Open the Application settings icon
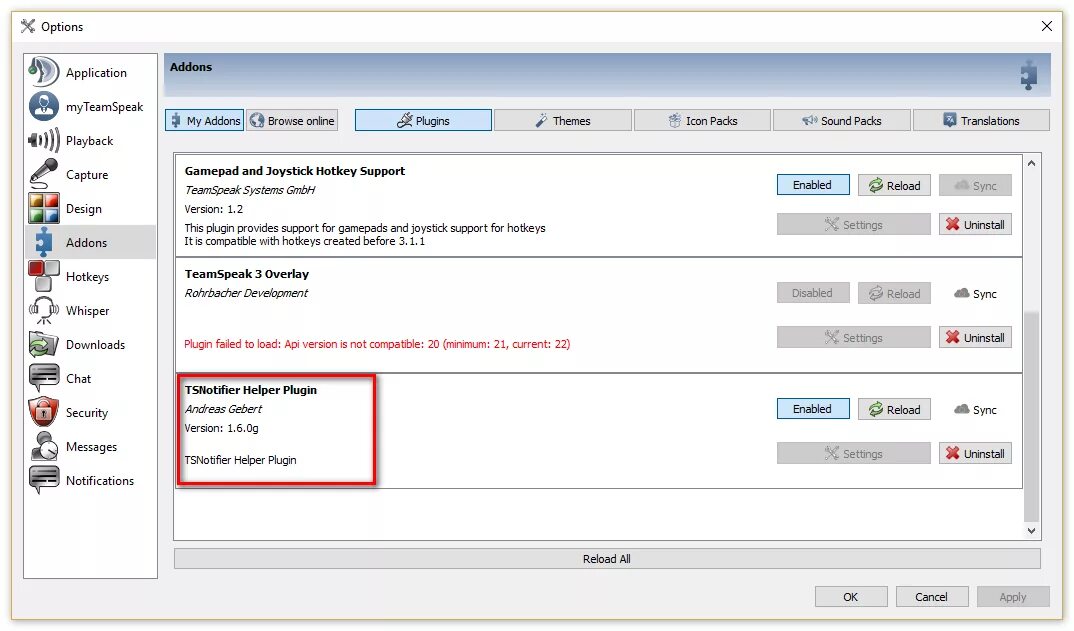The height and width of the screenshot is (631, 1074). tap(43, 72)
